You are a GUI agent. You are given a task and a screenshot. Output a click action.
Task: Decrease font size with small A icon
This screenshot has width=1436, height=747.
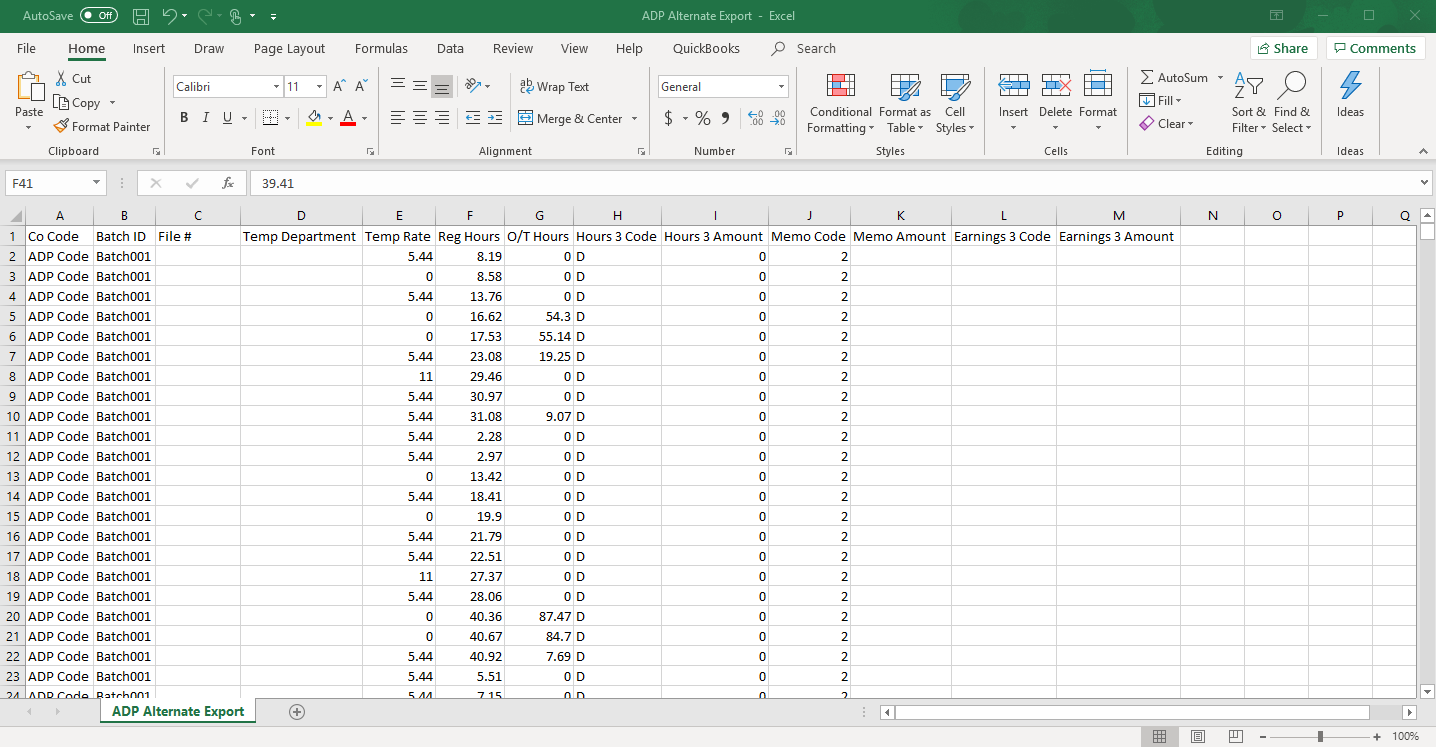tap(362, 87)
